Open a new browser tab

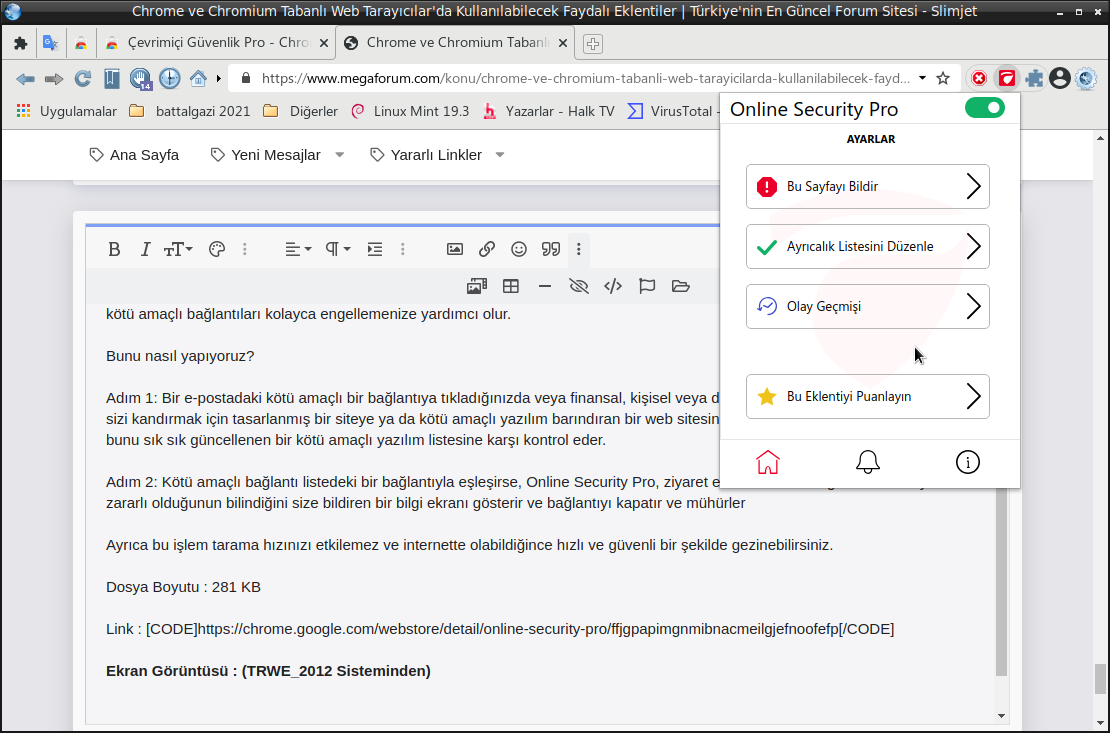tap(593, 43)
